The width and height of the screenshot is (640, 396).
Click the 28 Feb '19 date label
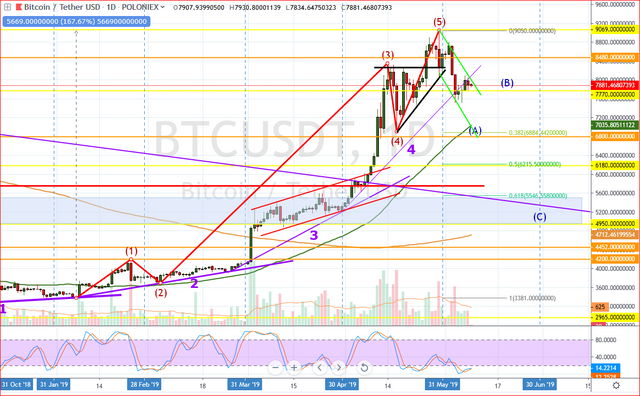pyautogui.click(x=144, y=385)
